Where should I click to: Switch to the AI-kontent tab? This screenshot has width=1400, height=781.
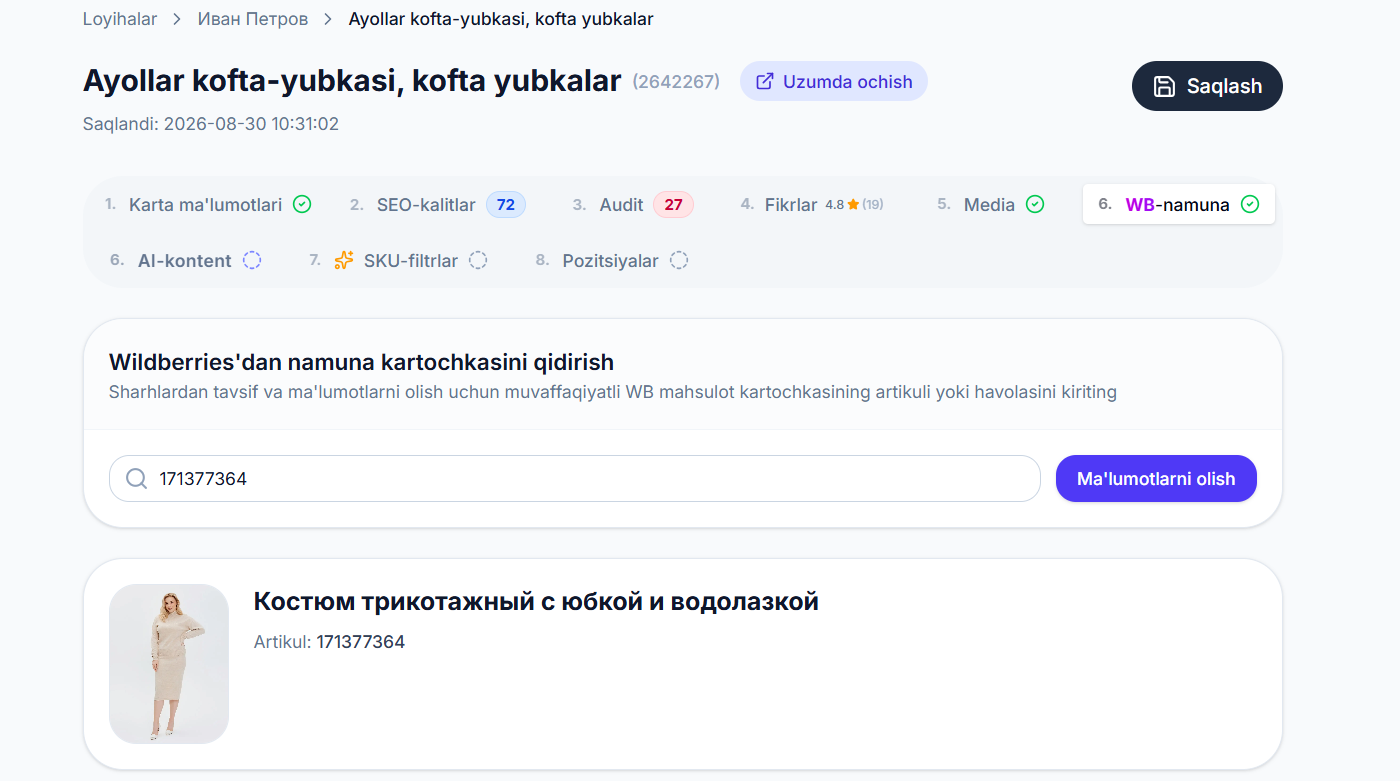[186, 261]
